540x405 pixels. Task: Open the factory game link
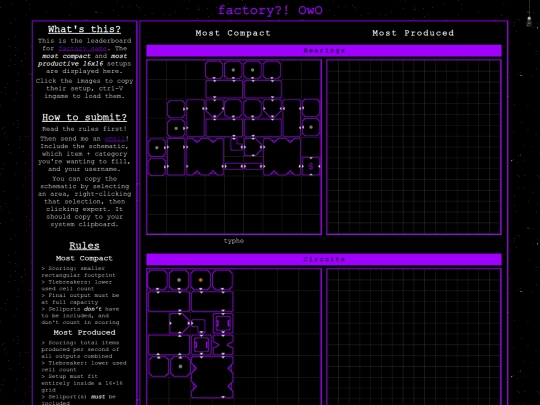click(x=82, y=49)
